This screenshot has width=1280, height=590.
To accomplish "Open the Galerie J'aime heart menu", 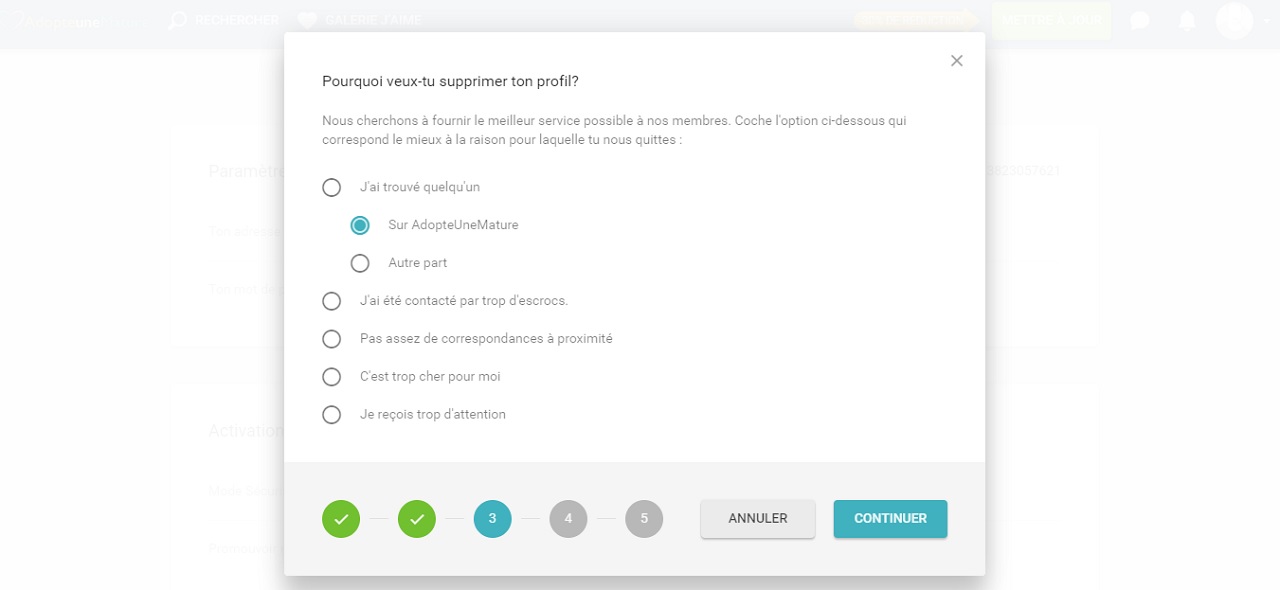I will coord(360,20).
